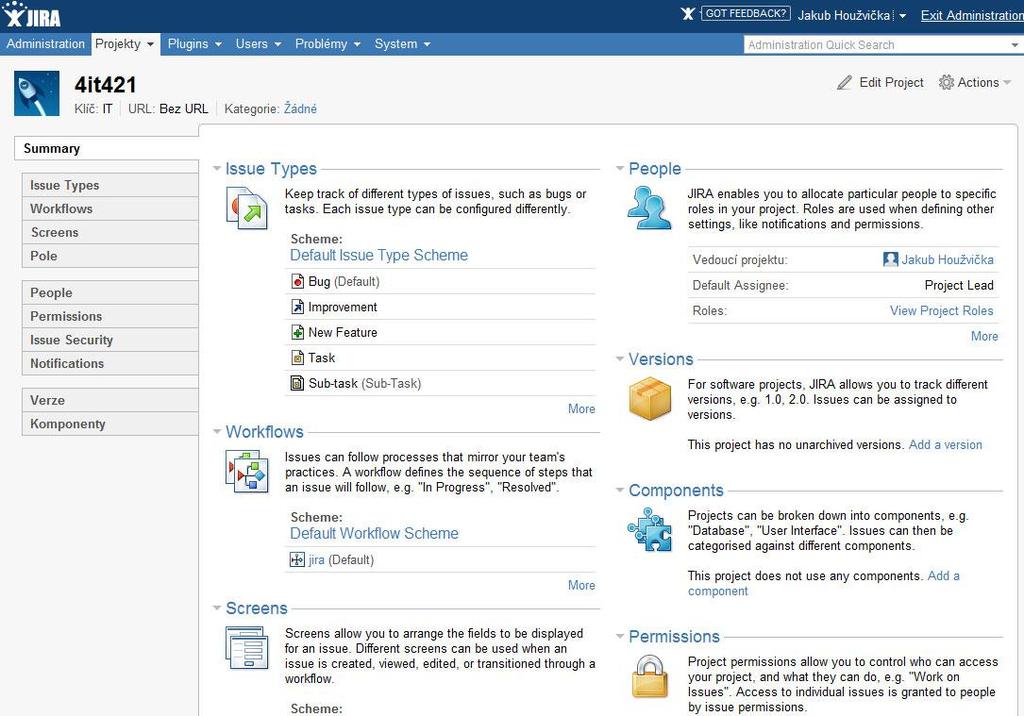The height and width of the screenshot is (716, 1024).
Task: Open the Actions dropdown
Action: pos(975,82)
